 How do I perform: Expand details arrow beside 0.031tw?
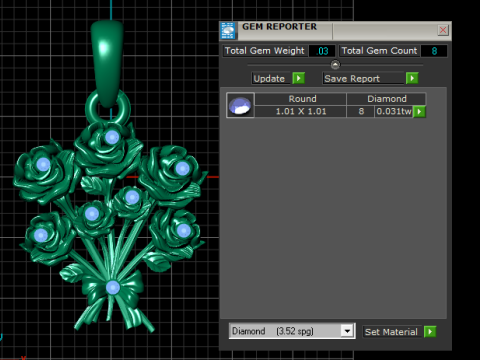[419, 111]
